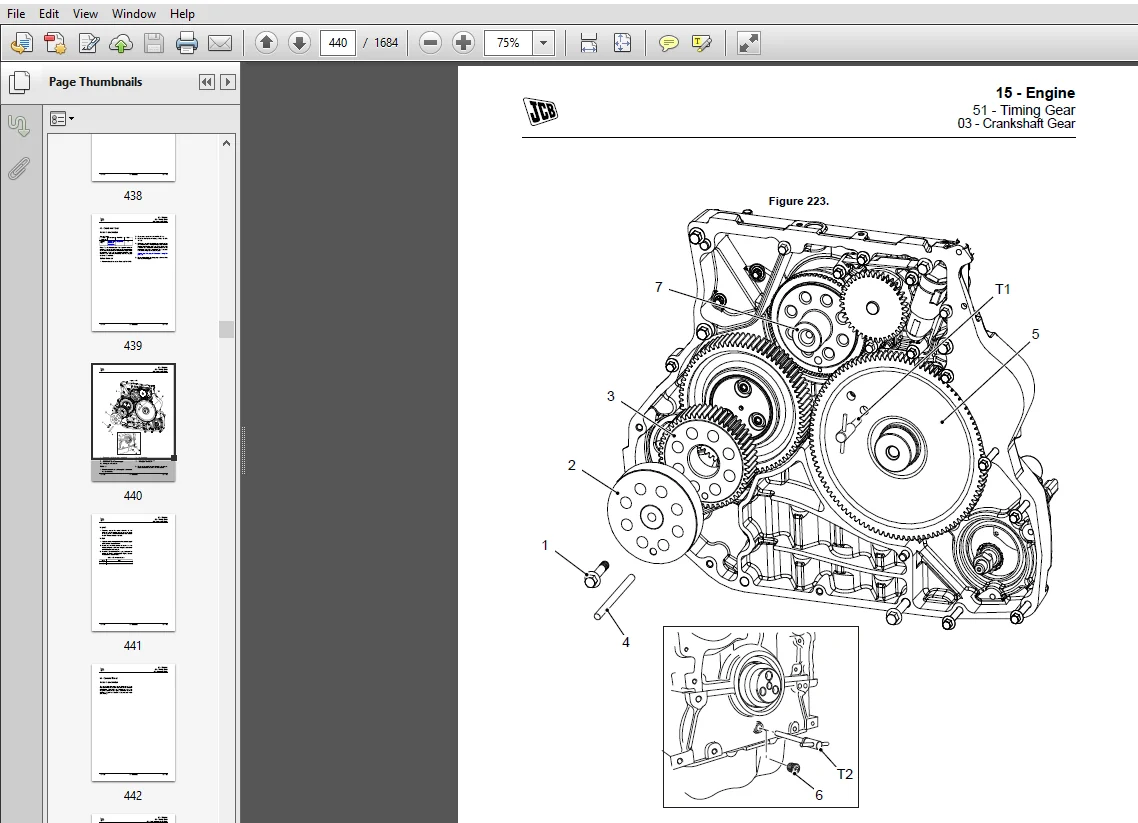Open the zoom level dropdown arrow
1138x823 pixels.
(x=544, y=43)
